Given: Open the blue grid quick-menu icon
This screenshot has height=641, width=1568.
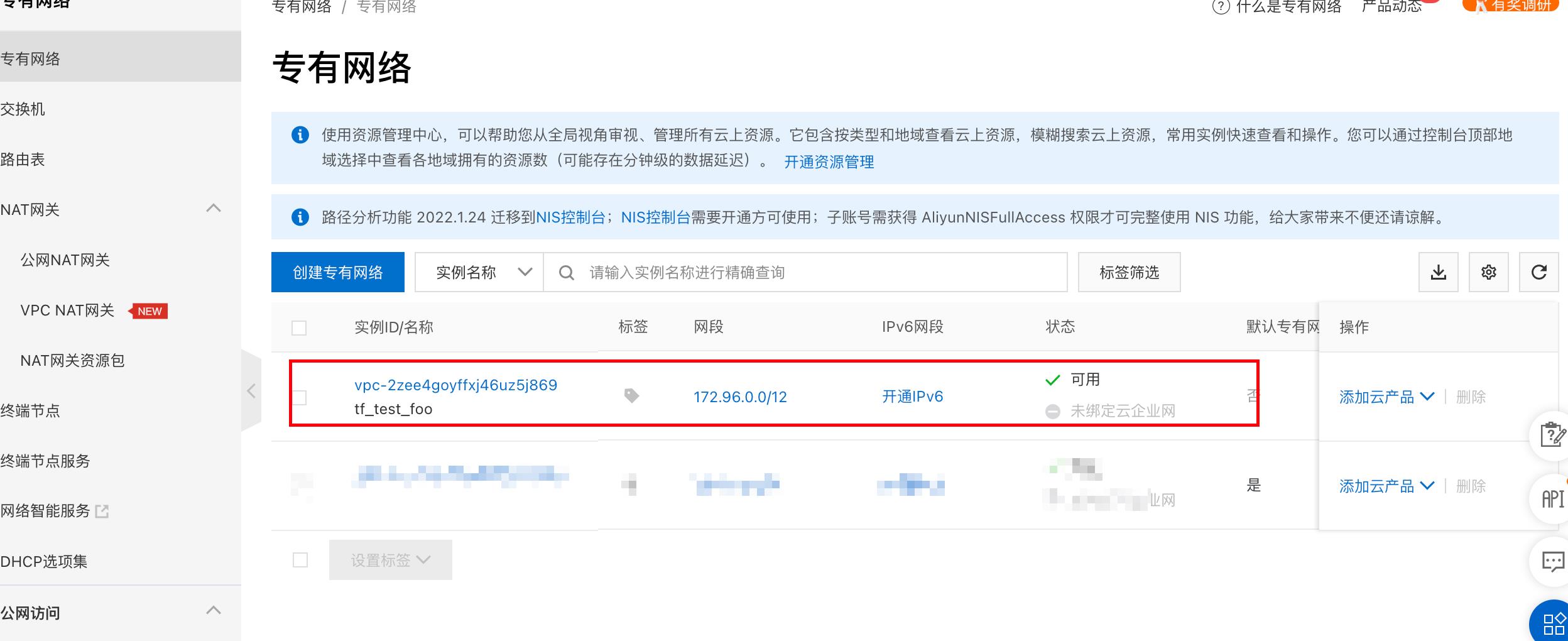Looking at the screenshot, I should click(1554, 624).
